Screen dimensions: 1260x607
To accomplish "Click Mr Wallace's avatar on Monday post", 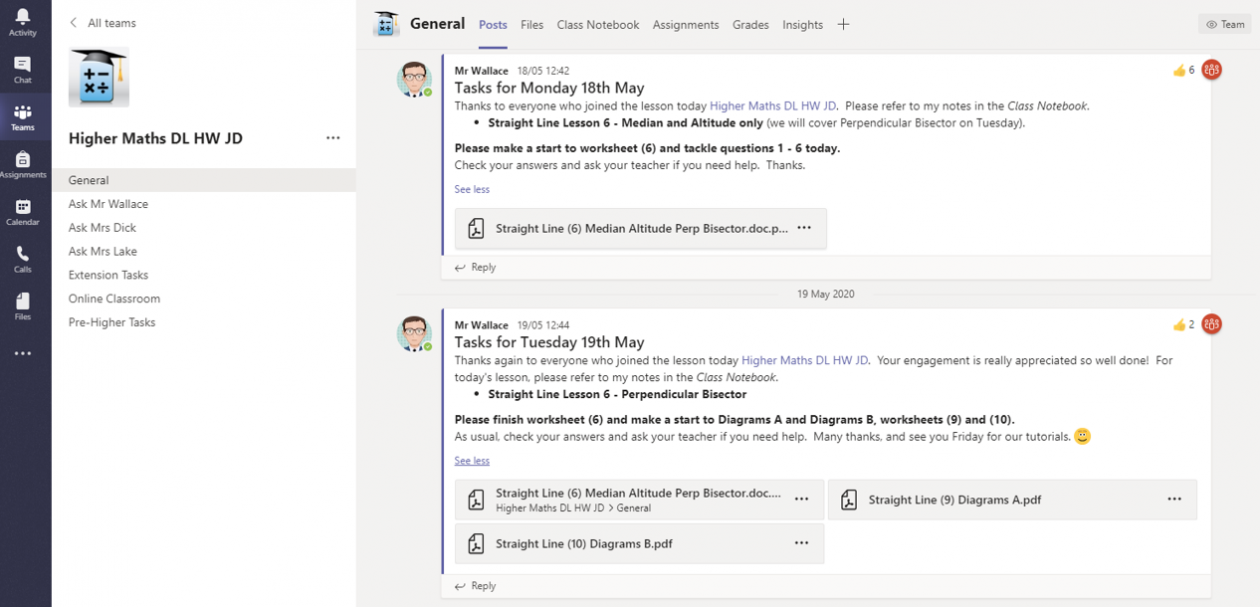I will pos(414,79).
